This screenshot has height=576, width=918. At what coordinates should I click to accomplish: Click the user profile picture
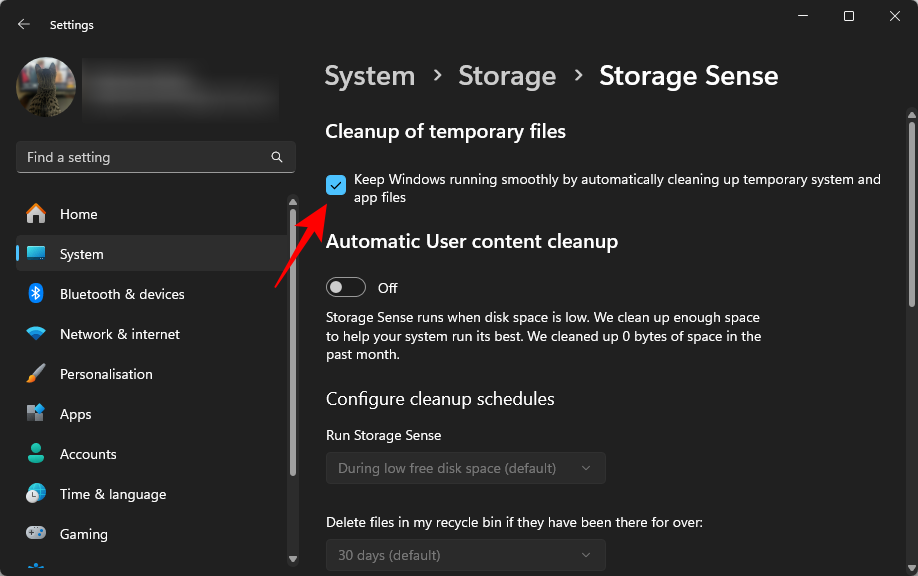pos(46,88)
